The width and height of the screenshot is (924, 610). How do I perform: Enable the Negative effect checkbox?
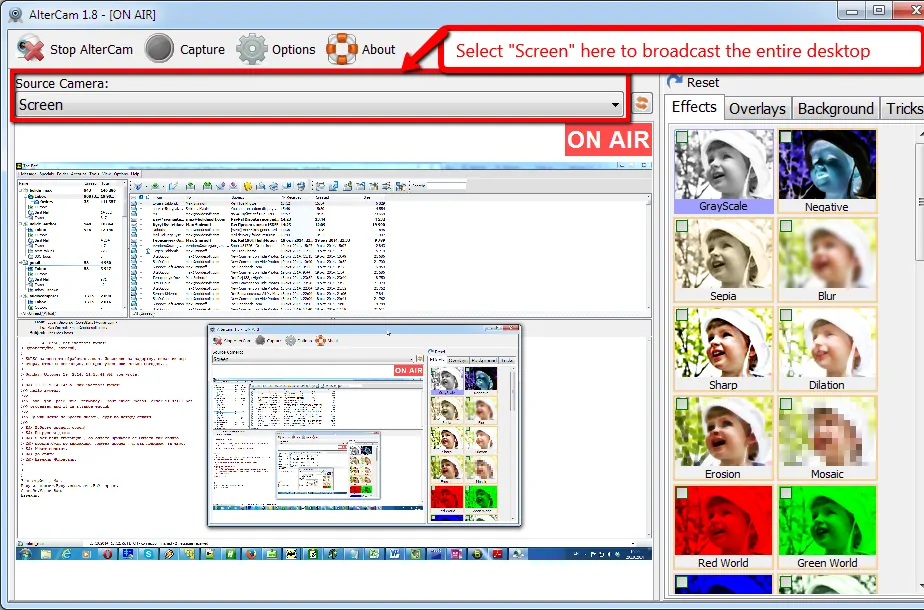786,137
